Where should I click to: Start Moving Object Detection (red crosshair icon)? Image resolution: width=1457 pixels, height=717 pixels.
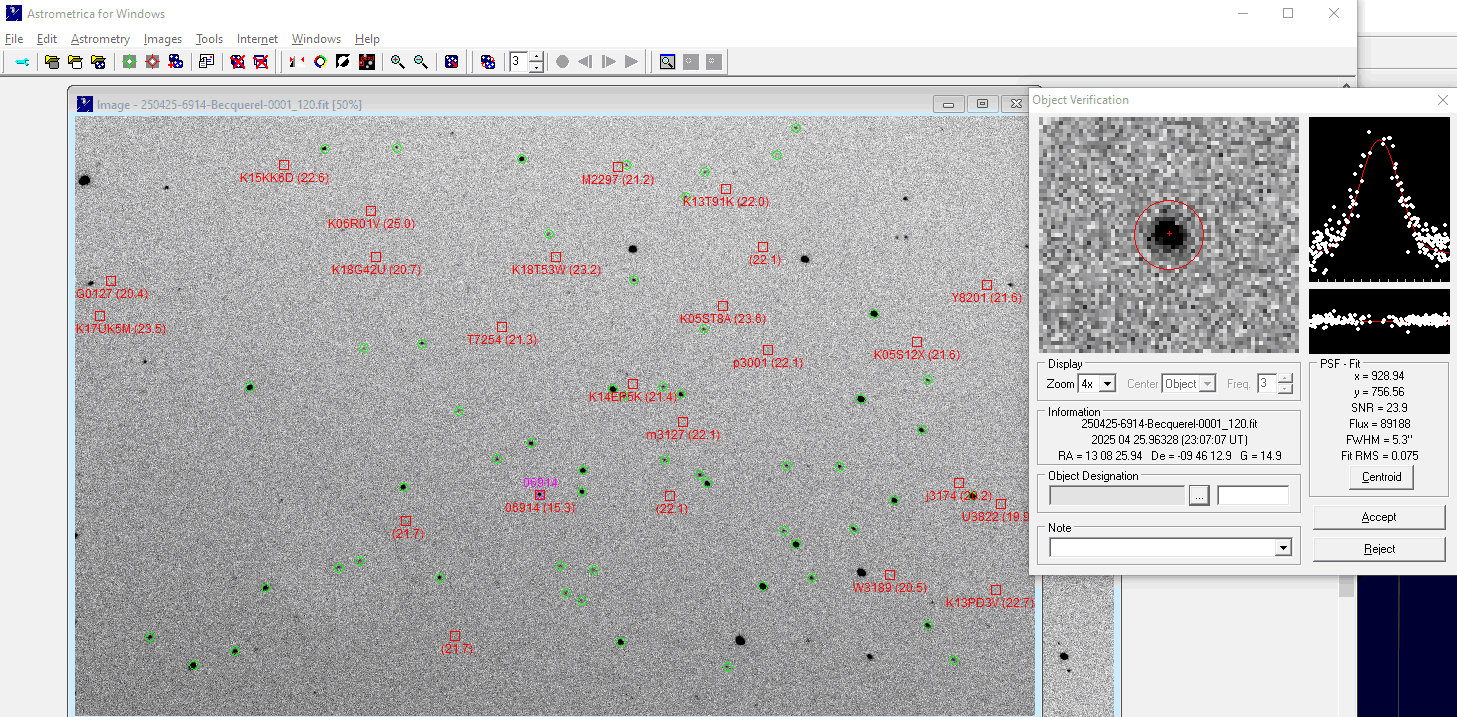click(152, 62)
